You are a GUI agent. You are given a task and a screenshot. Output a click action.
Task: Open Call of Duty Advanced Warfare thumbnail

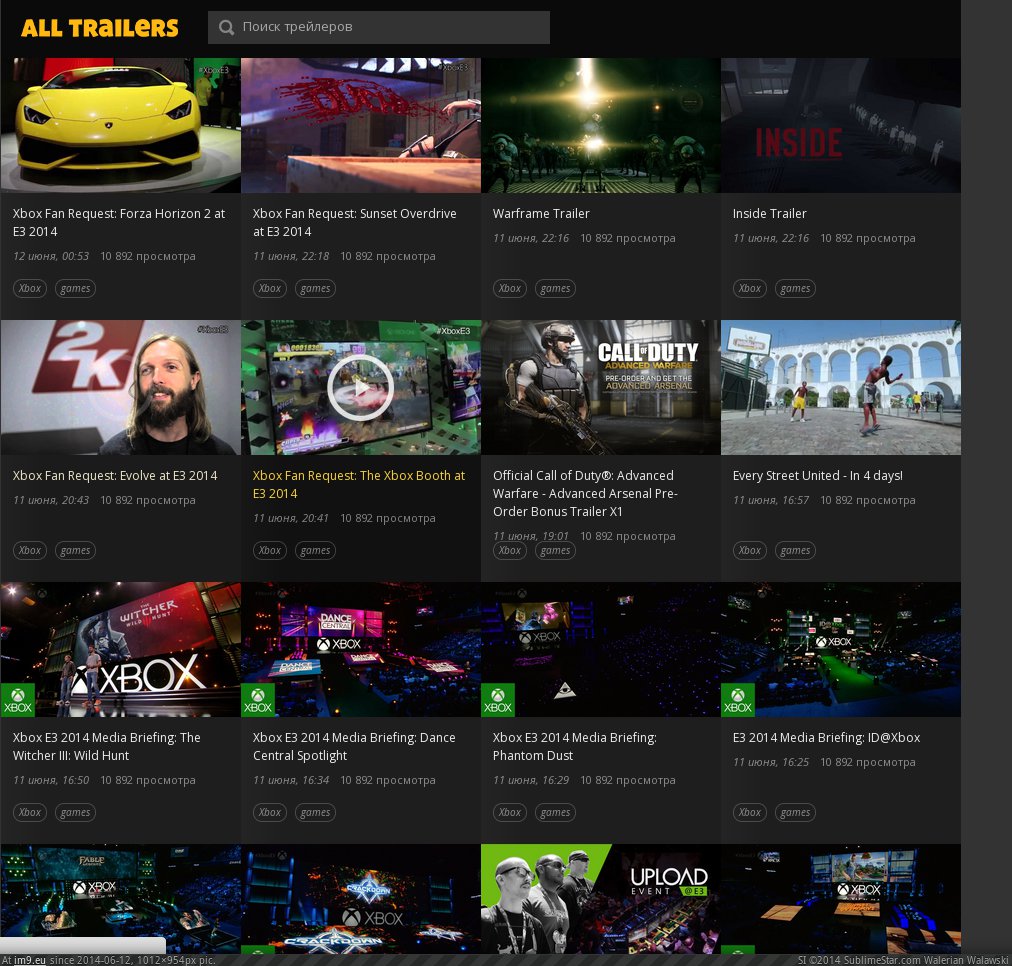(601, 387)
